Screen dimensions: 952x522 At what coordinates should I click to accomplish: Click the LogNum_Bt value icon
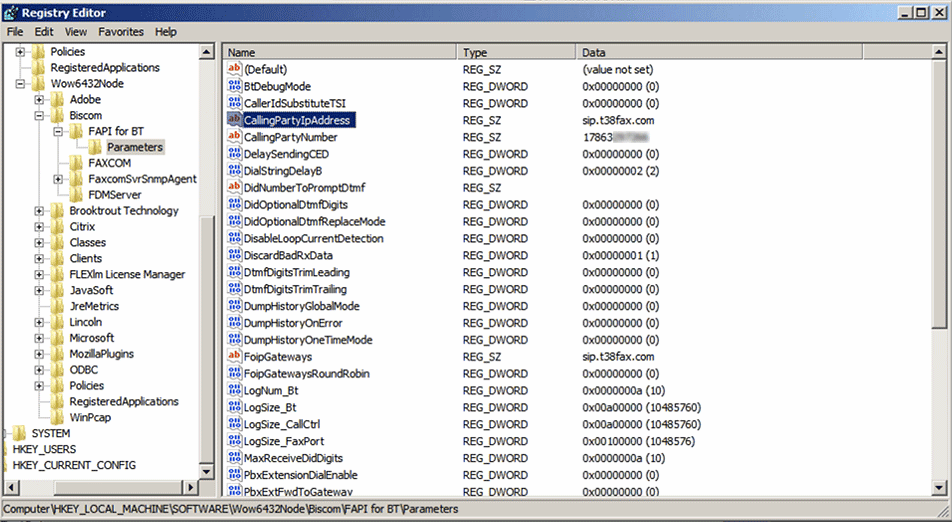point(234,390)
